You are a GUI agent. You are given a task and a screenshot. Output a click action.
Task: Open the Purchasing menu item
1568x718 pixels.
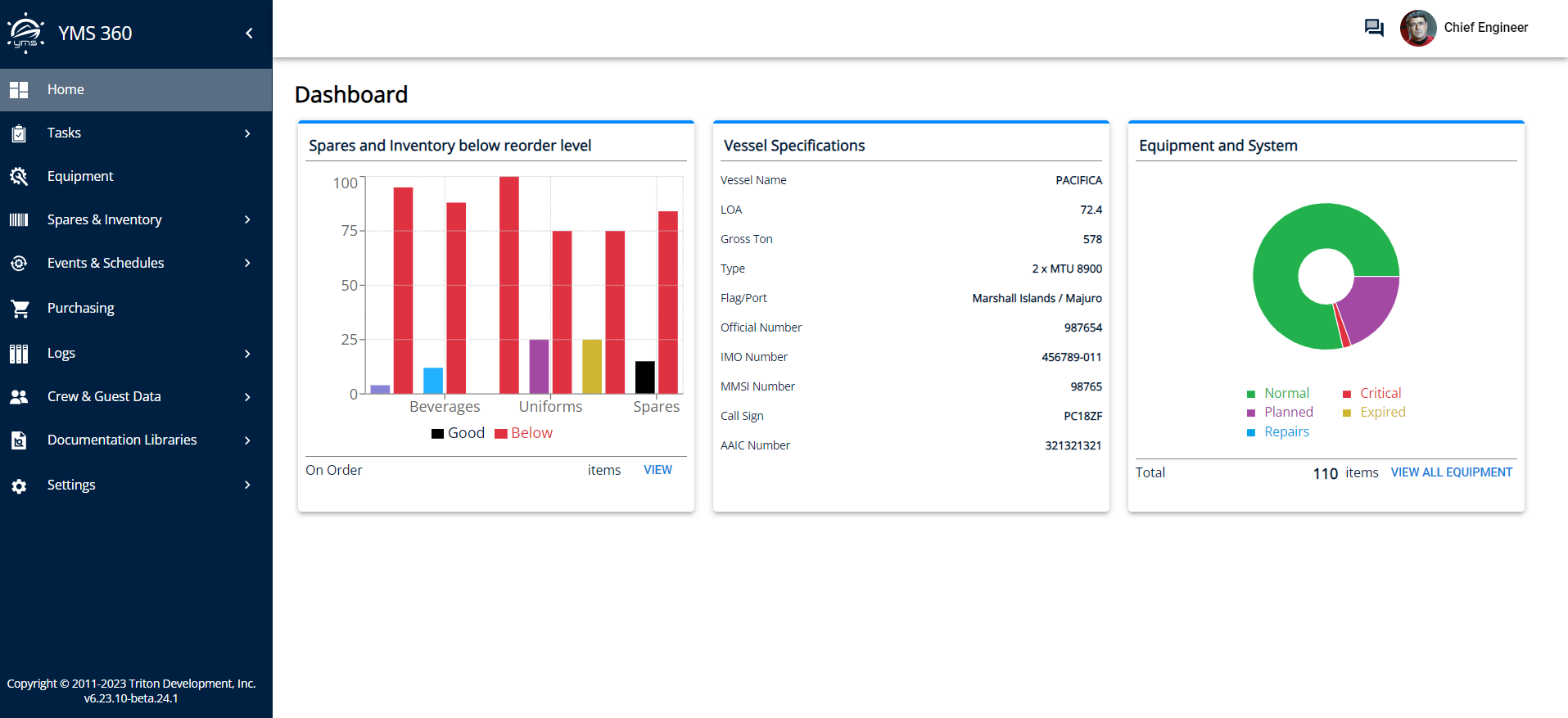(80, 309)
